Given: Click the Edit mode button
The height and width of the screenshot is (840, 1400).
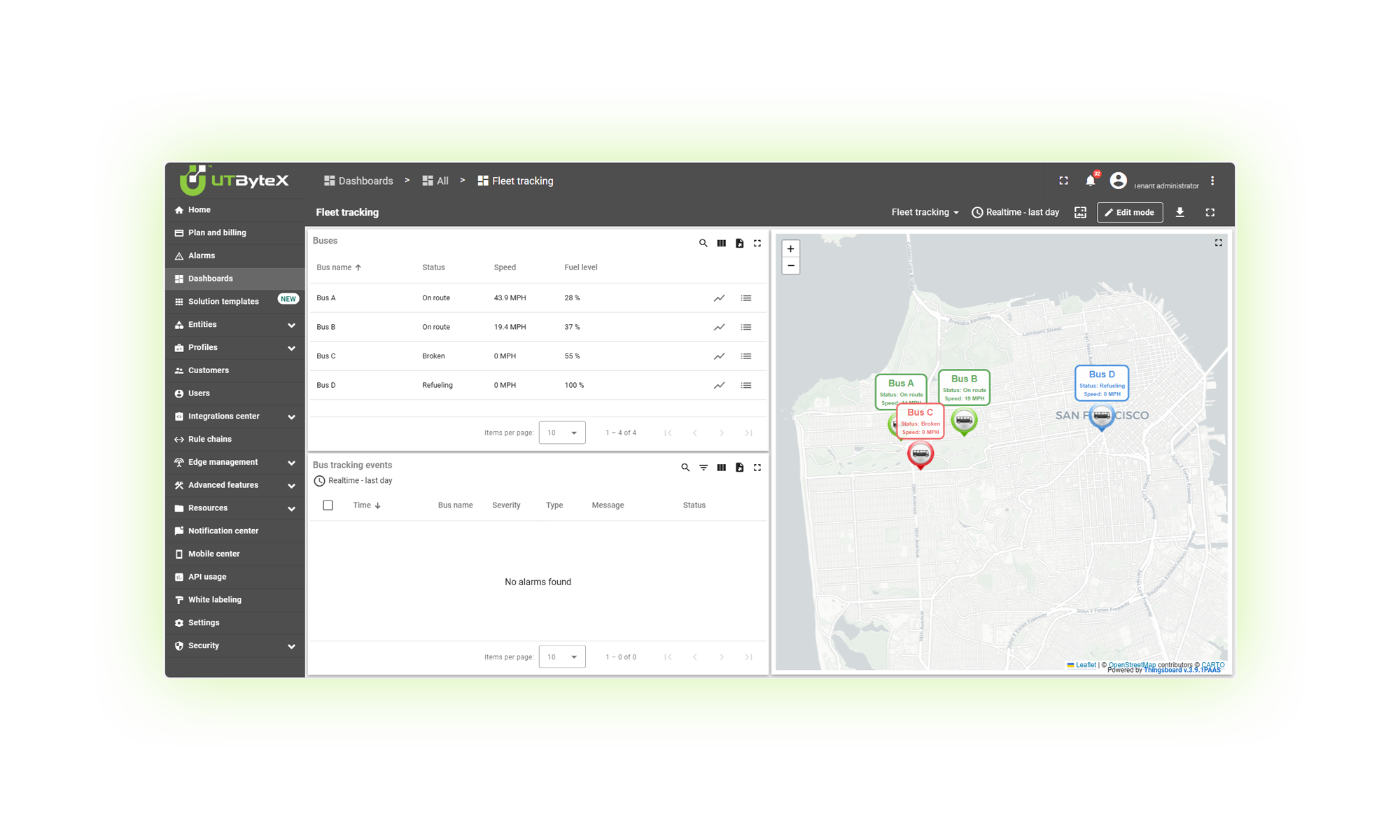Looking at the screenshot, I should pos(1130,212).
